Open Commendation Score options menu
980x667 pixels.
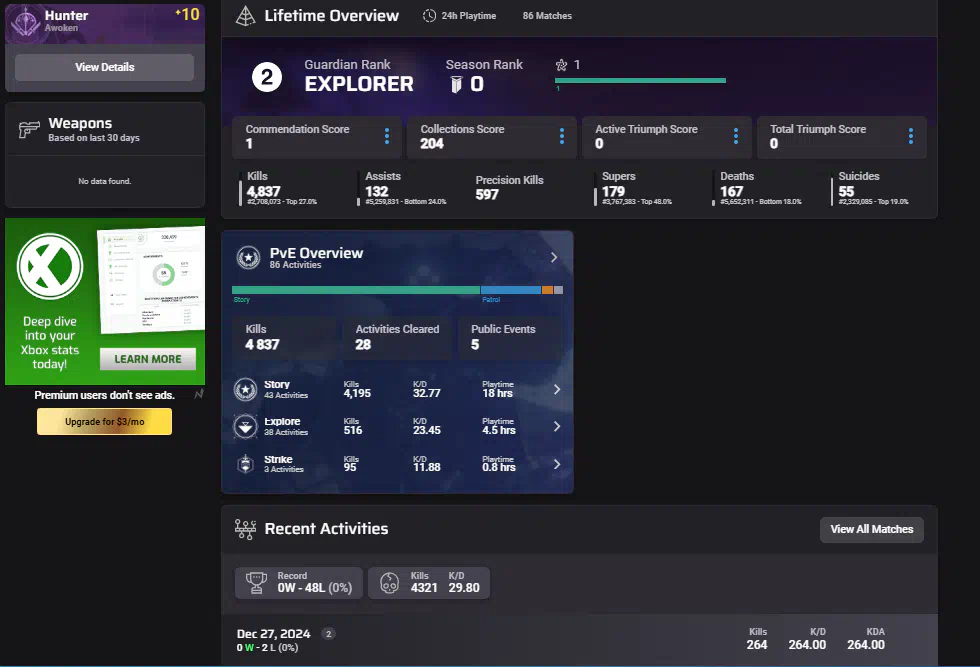pos(387,136)
